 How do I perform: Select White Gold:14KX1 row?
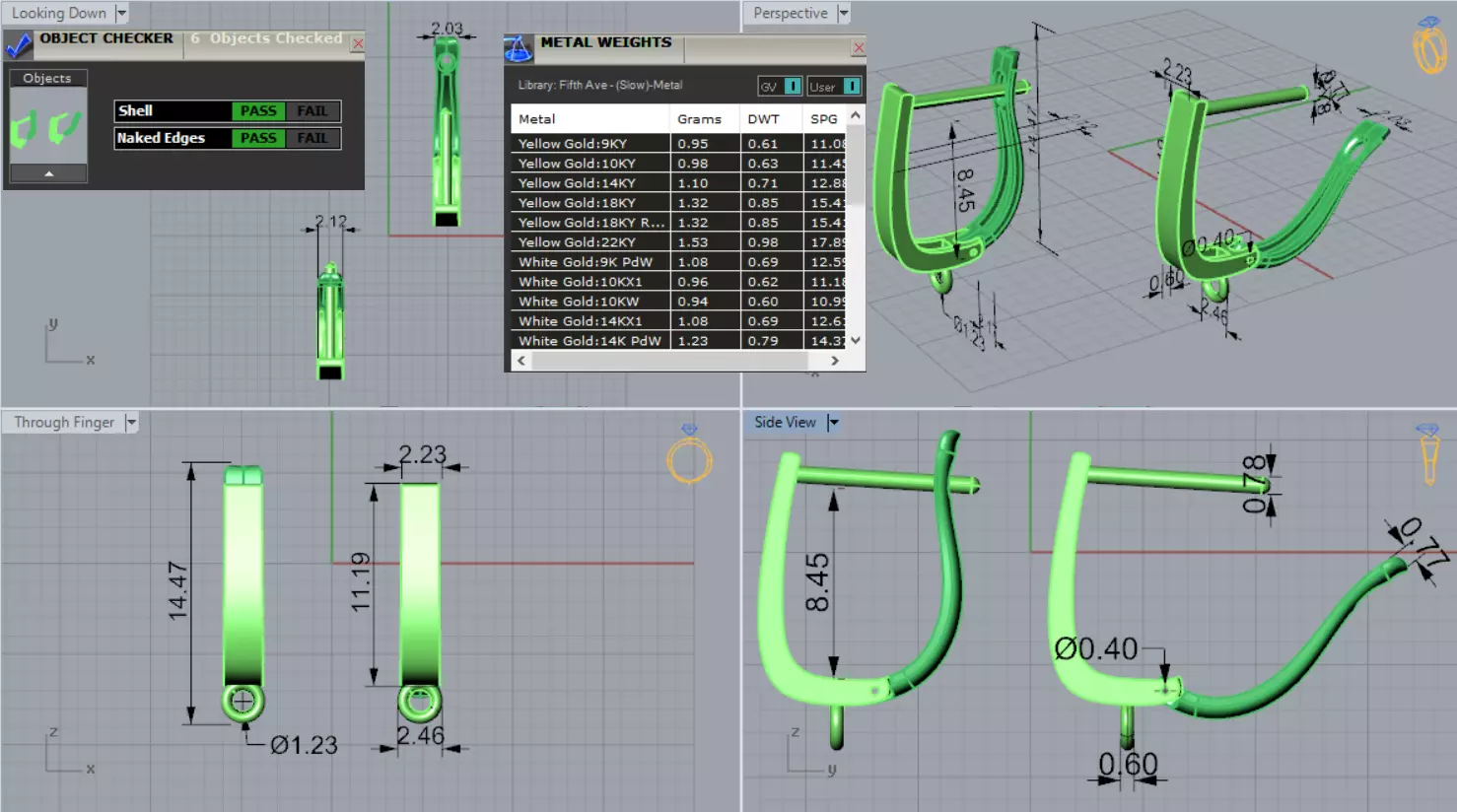pos(678,321)
